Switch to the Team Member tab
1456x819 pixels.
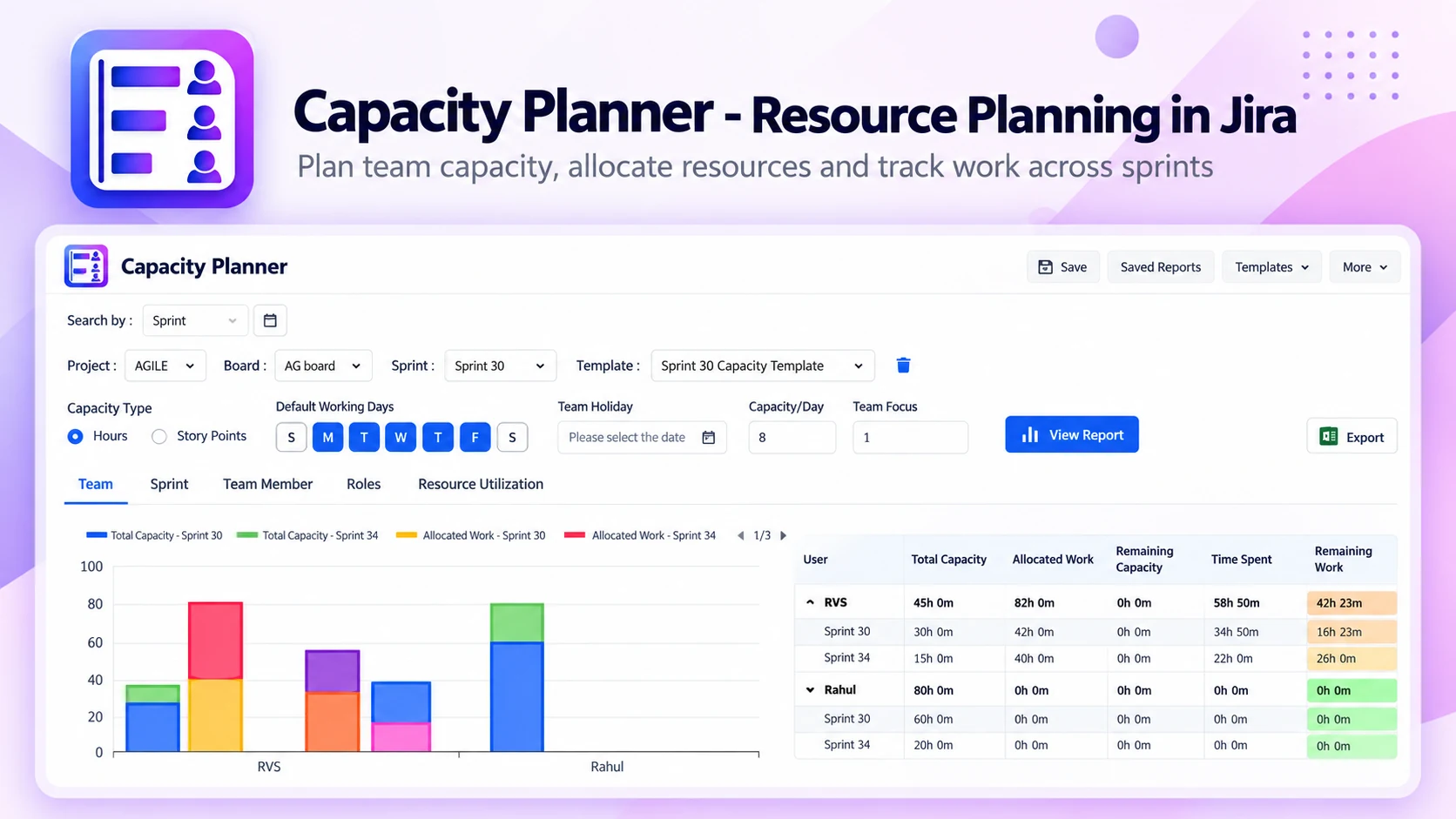pyautogui.click(x=267, y=484)
